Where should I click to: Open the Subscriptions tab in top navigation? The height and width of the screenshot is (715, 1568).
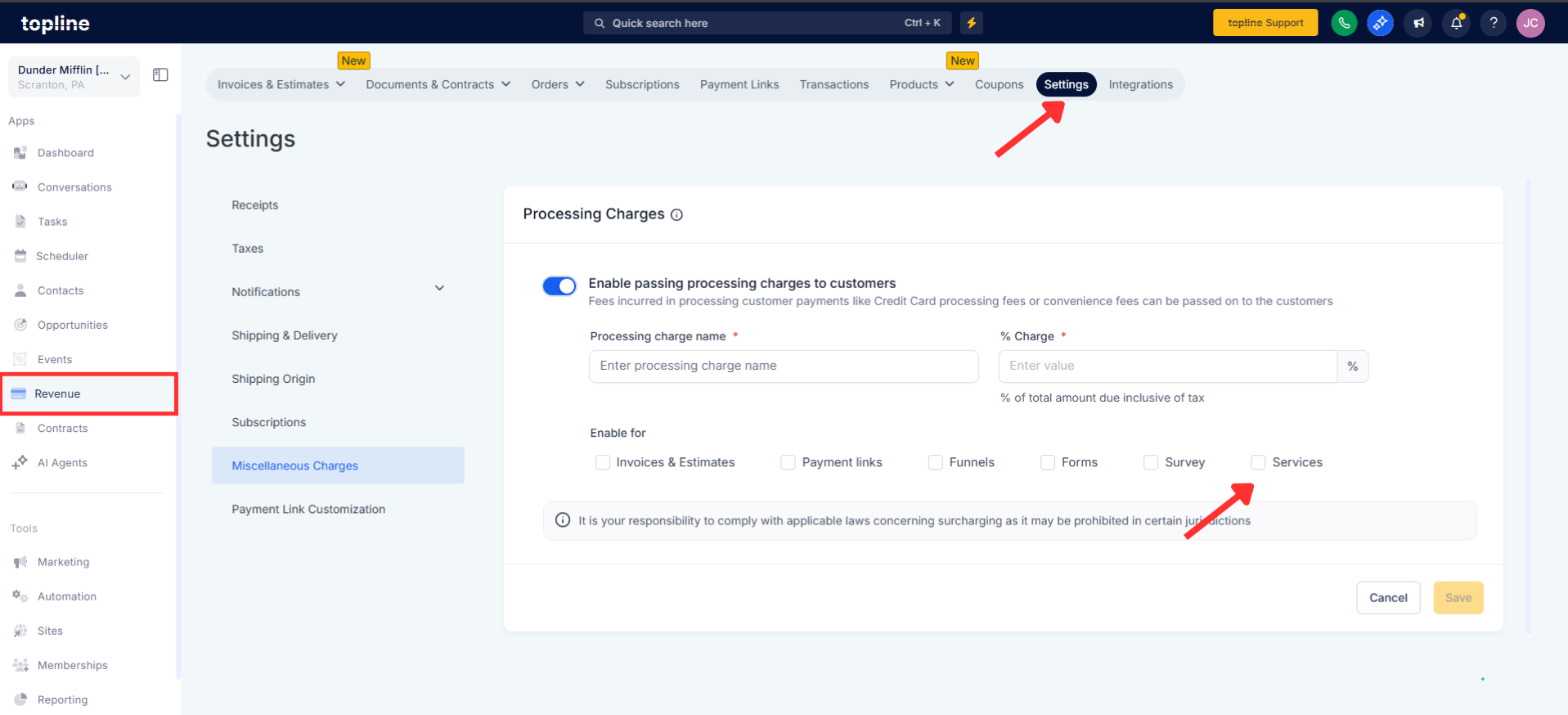pos(642,84)
